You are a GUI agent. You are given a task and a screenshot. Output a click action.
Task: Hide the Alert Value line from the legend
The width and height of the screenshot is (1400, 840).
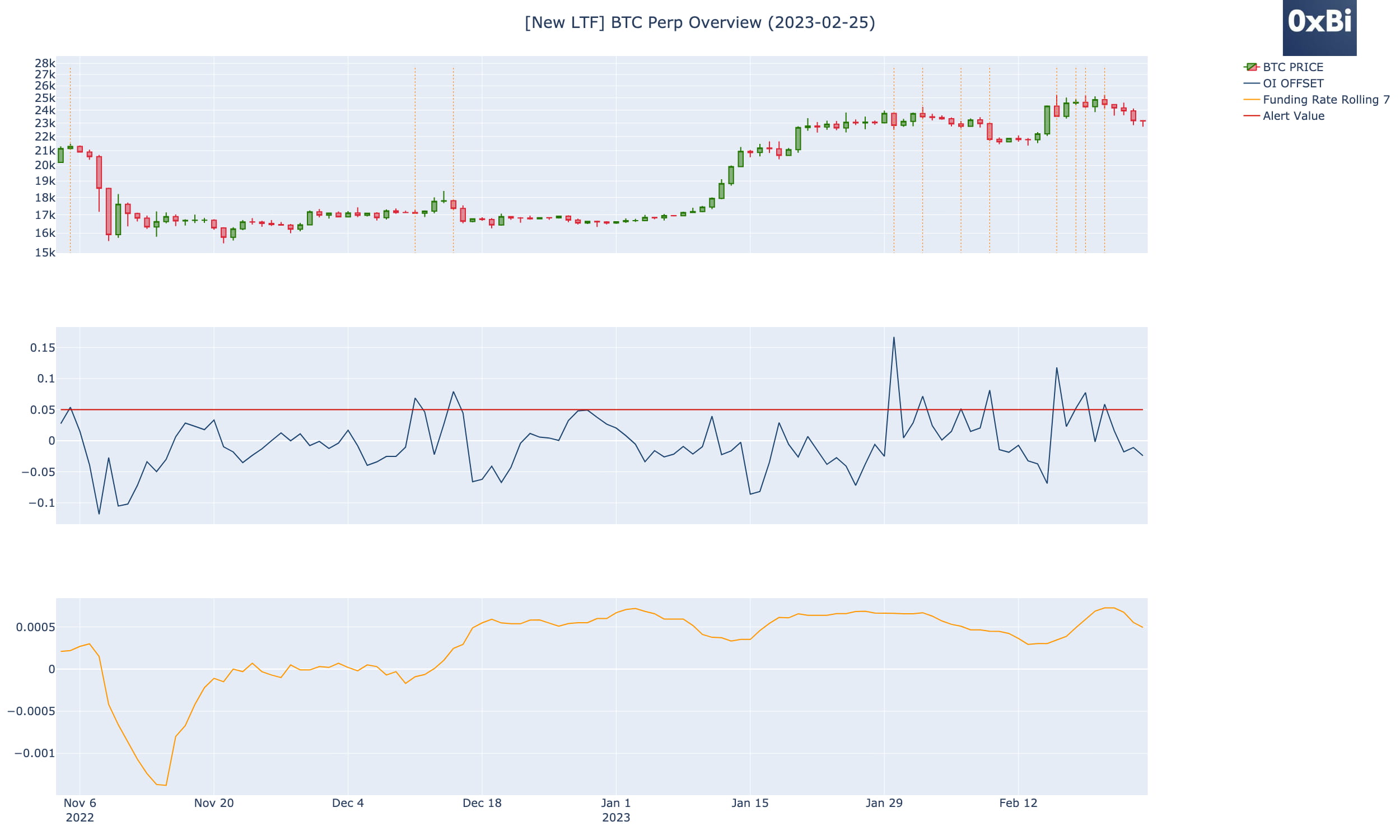point(1294,115)
